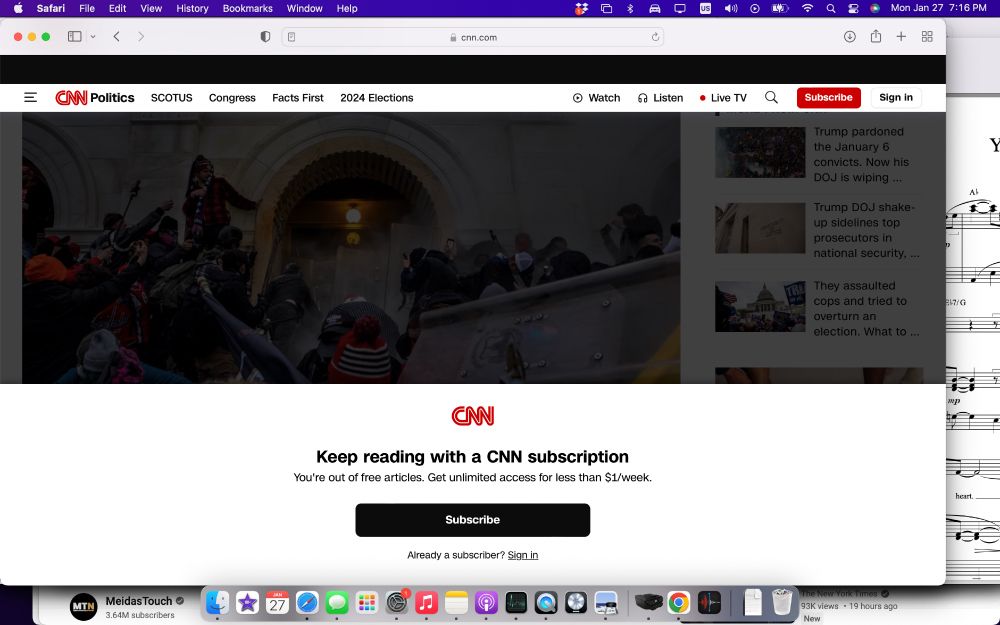Open Spotlight search in menu bar
Viewport: 1000px width, 625px height.
pos(830,8)
